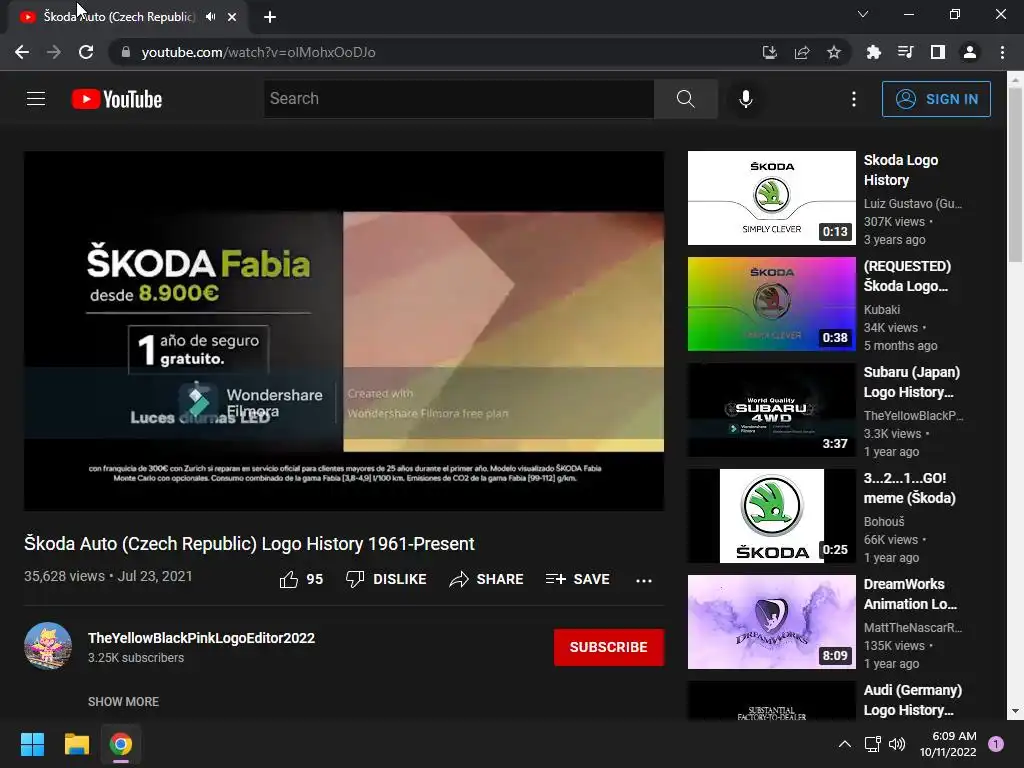
Task: Click the search magnifier button
Action: (685, 99)
